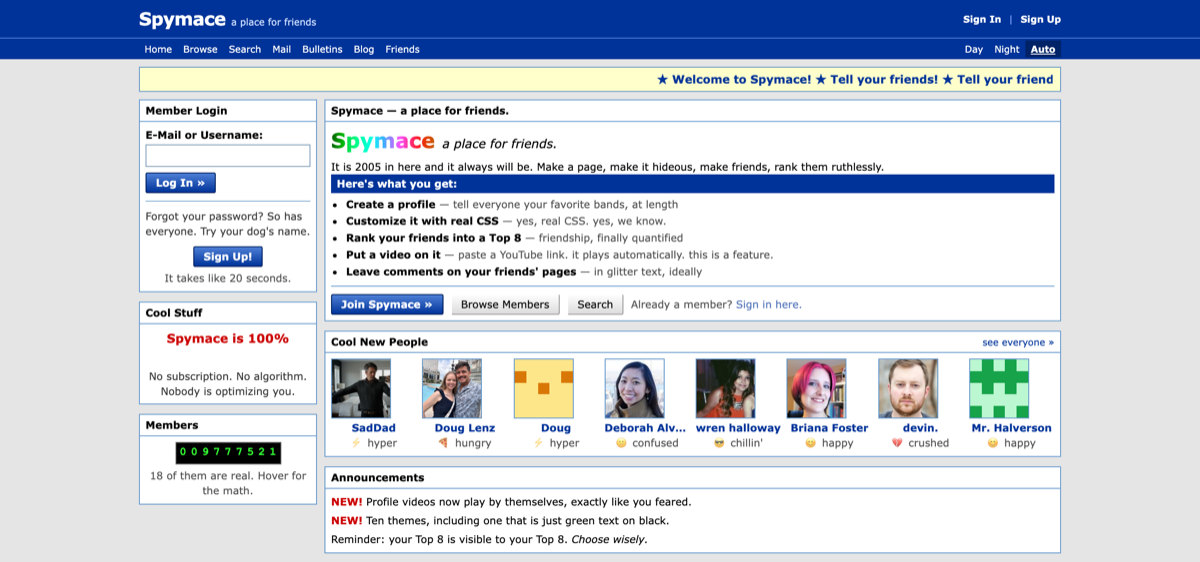The height and width of the screenshot is (562, 1200).
Task: Focus the E-Mail or Username field
Action: pyautogui.click(x=228, y=155)
